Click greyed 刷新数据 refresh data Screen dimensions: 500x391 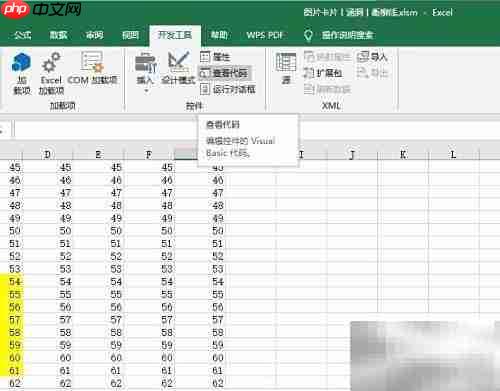(327, 89)
